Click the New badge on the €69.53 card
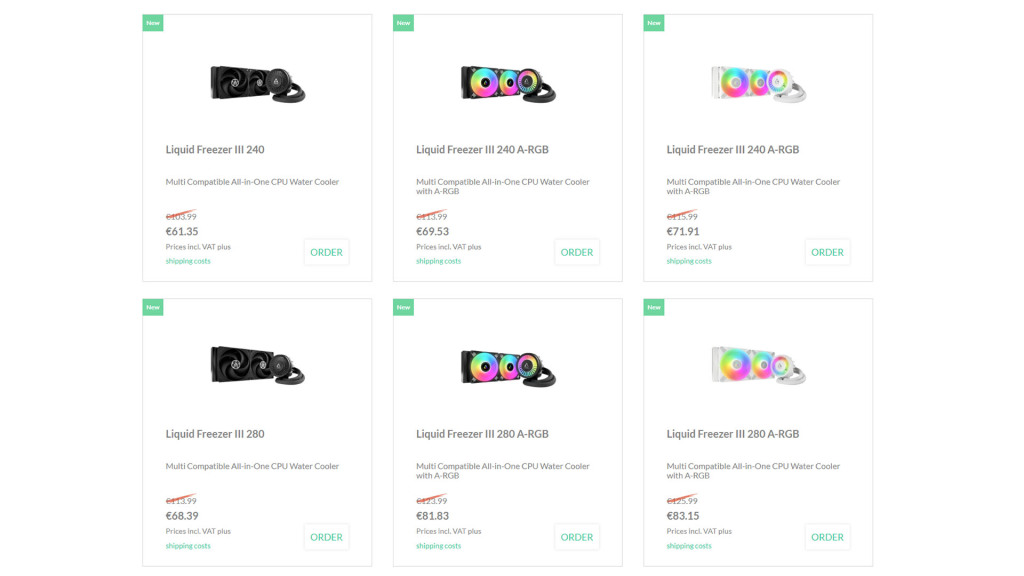1024x576 pixels. click(x=403, y=23)
